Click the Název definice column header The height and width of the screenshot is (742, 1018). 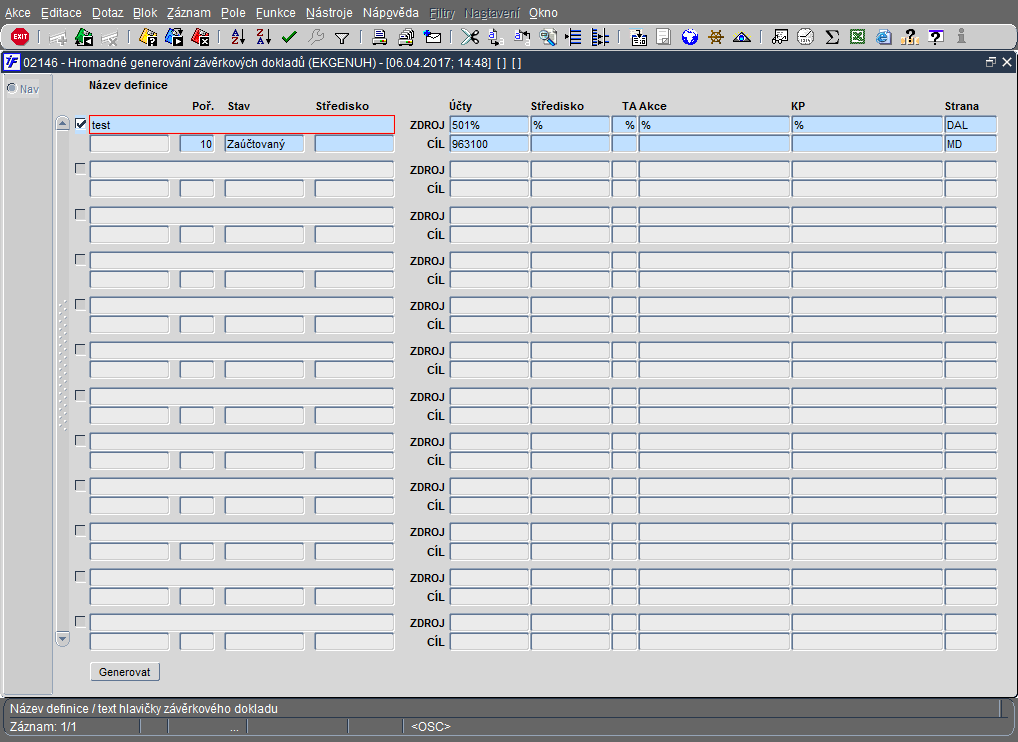(x=129, y=85)
